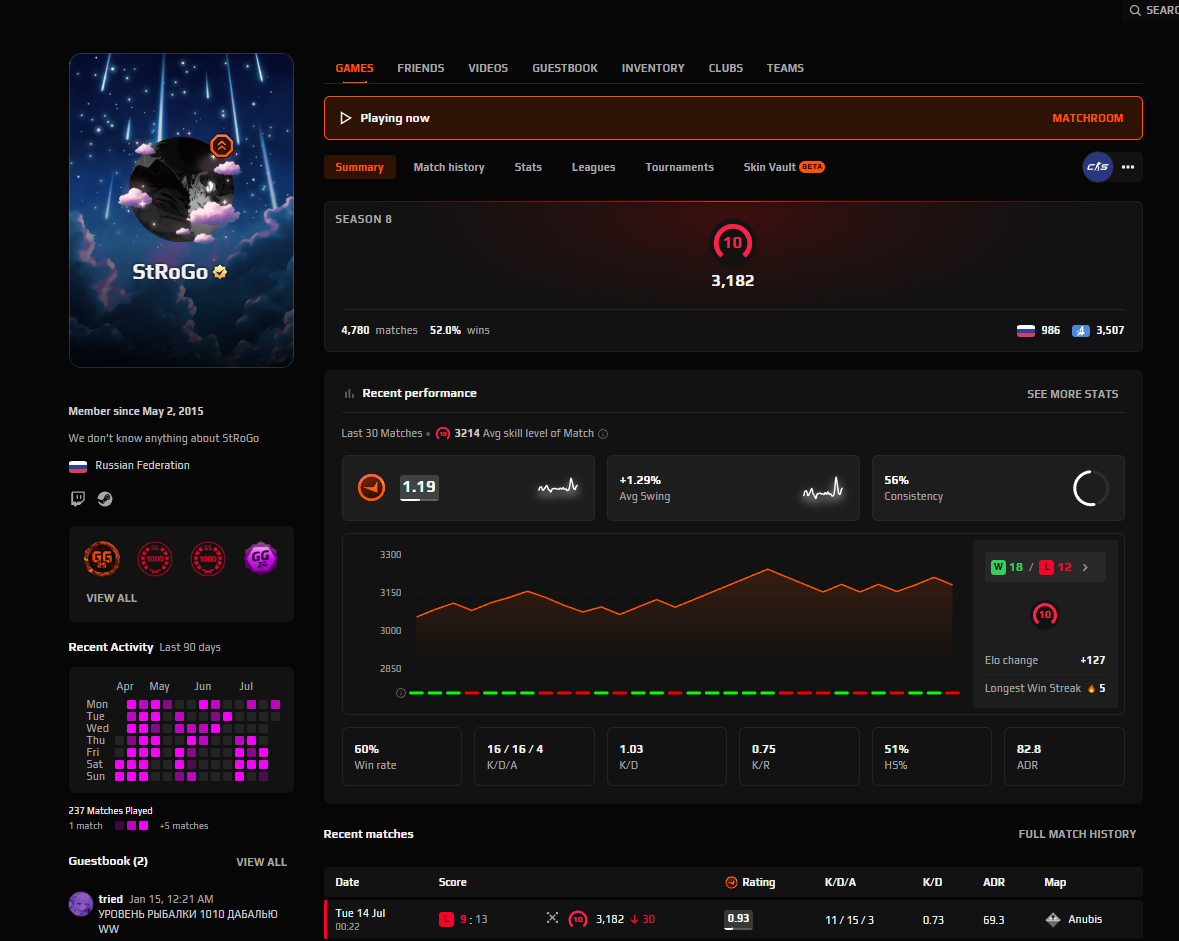Viewport: 1179px width, 941px height.
Task: Select the Summary sub-tab
Action: [x=359, y=167]
